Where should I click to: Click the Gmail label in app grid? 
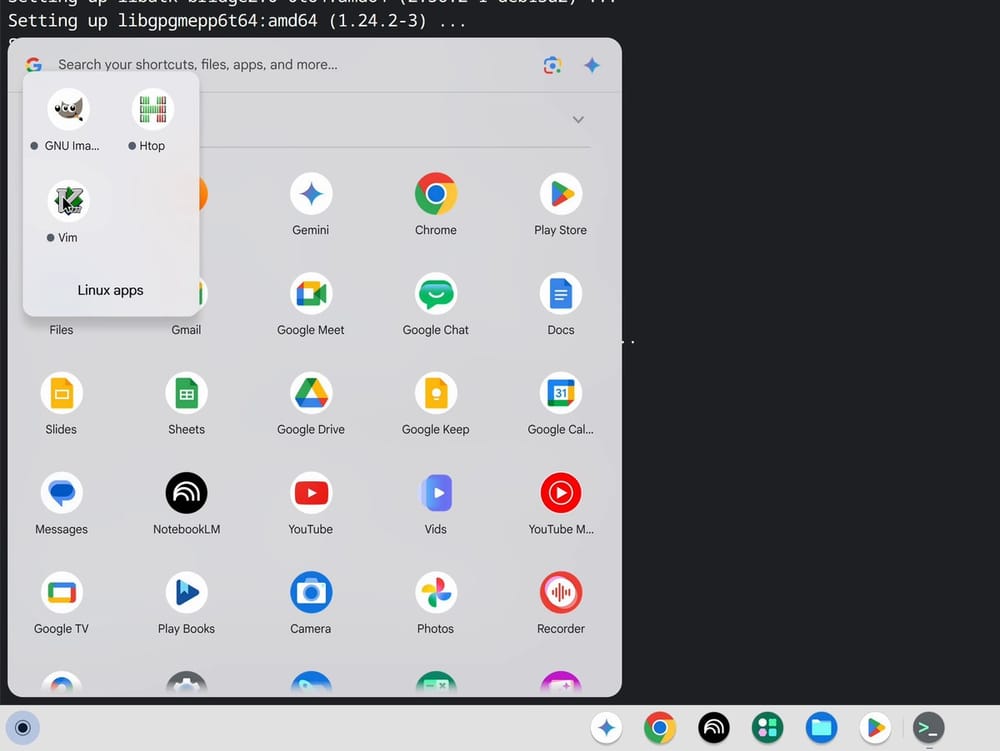pos(186,330)
